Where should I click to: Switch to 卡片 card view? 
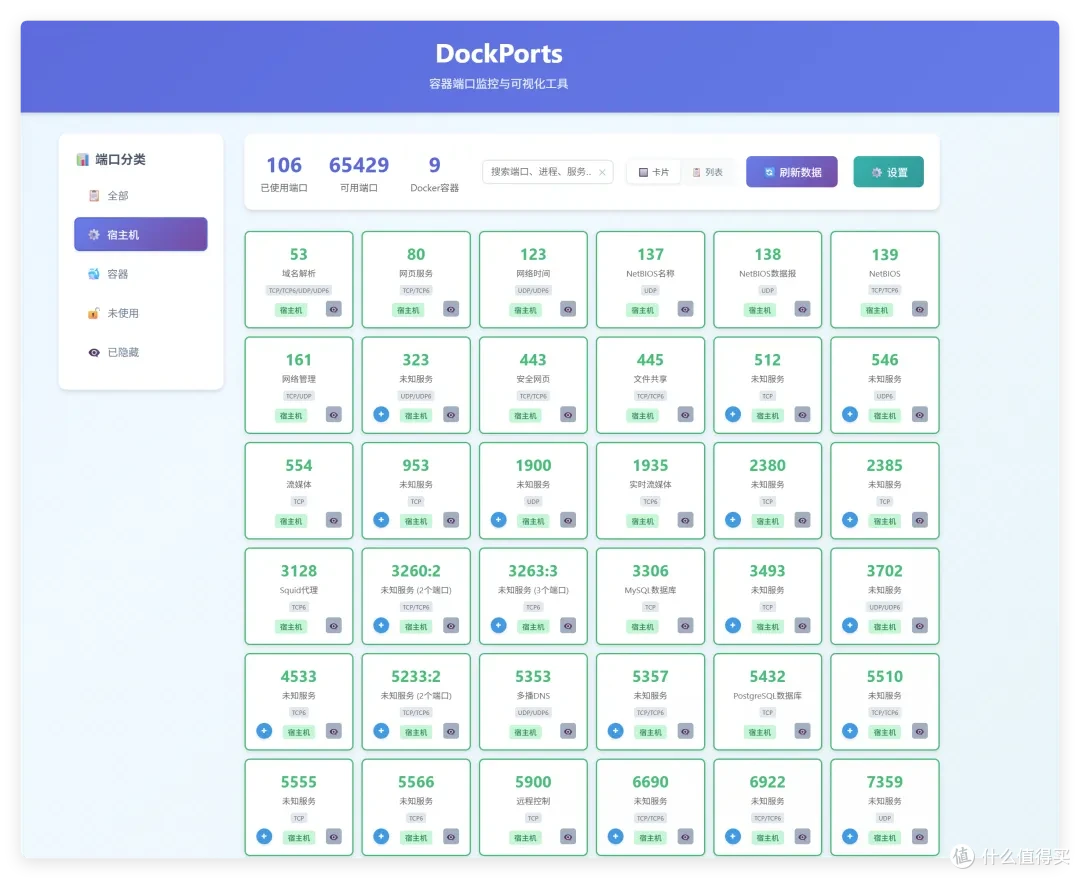click(x=654, y=172)
